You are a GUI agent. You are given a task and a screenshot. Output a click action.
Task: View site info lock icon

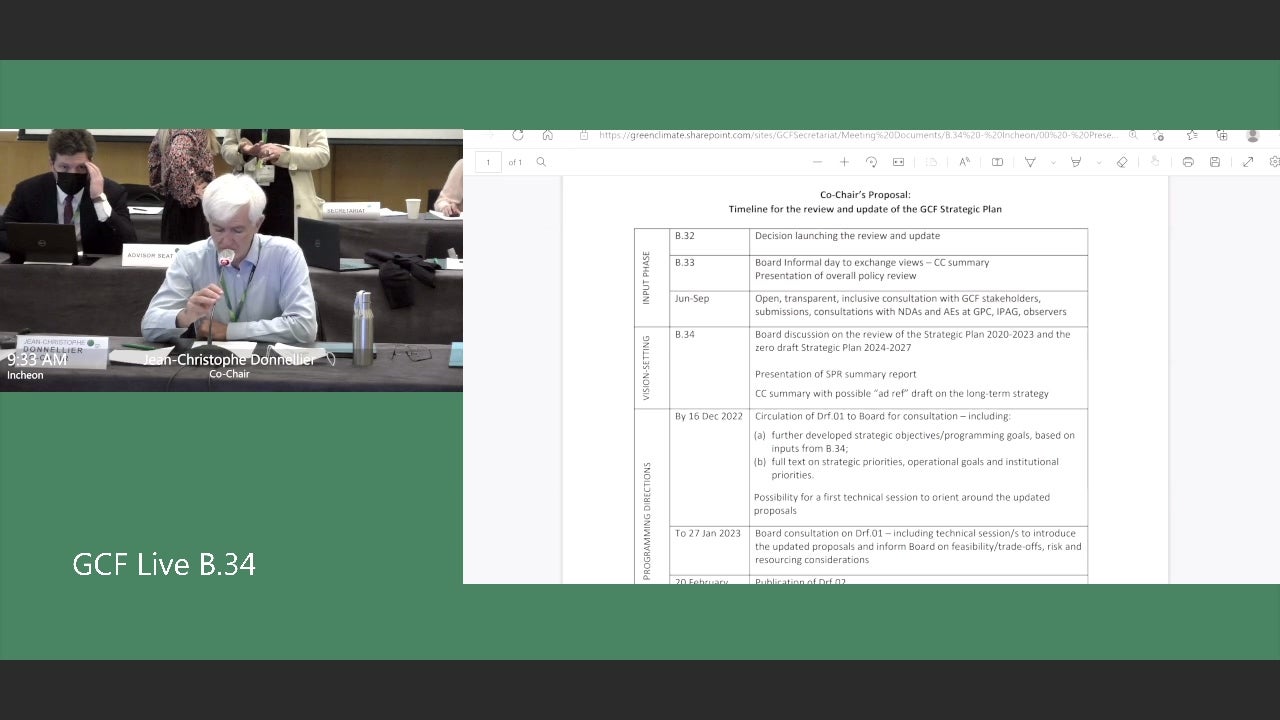pos(584,135)
